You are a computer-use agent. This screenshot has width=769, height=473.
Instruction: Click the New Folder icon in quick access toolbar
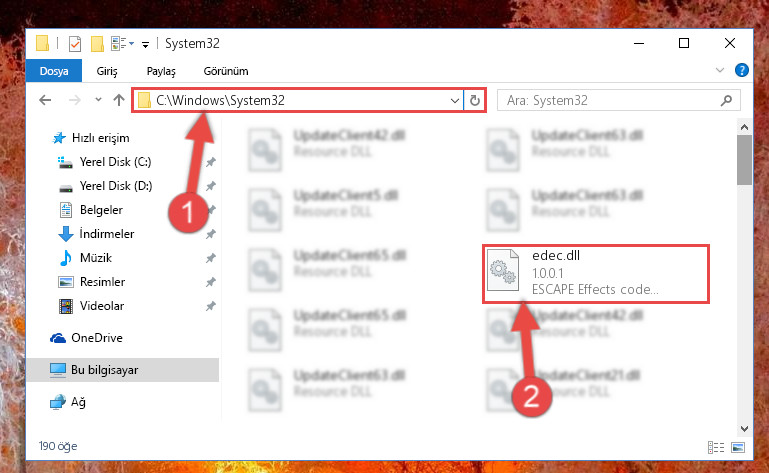click(x=97, y=44)
